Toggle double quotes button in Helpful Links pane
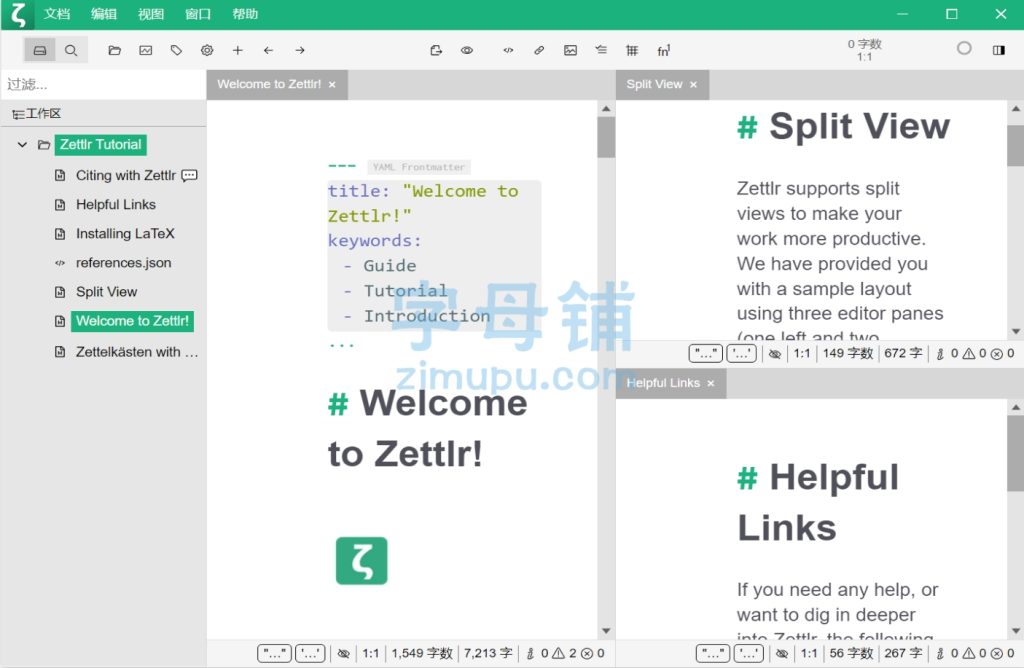 coord(712,653)
